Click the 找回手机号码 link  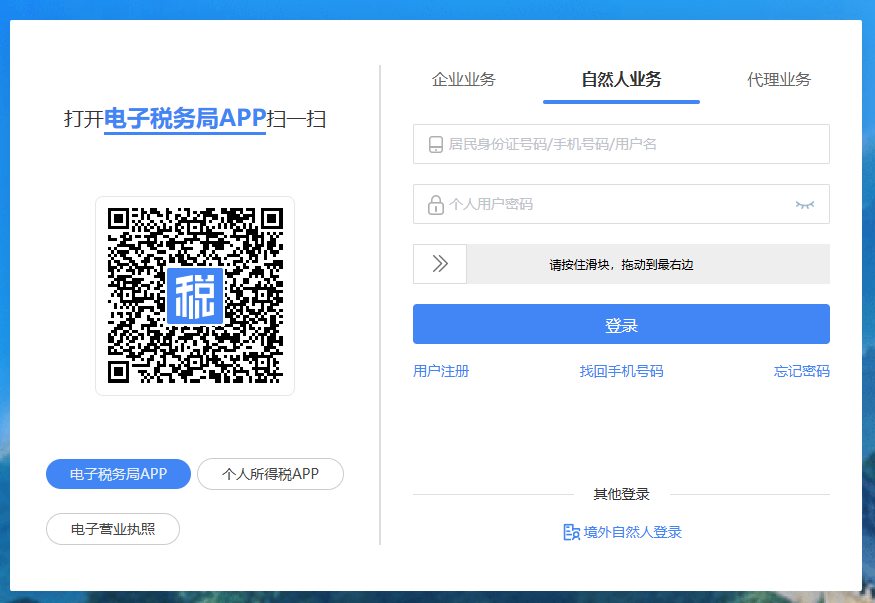(621, 371)
